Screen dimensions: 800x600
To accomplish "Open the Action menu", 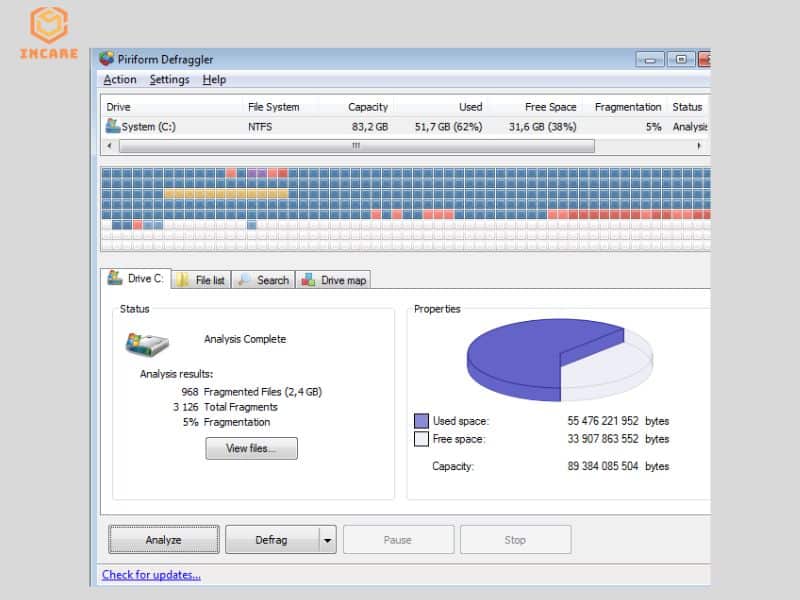I will pyautogui.click(x=120, y=80).
